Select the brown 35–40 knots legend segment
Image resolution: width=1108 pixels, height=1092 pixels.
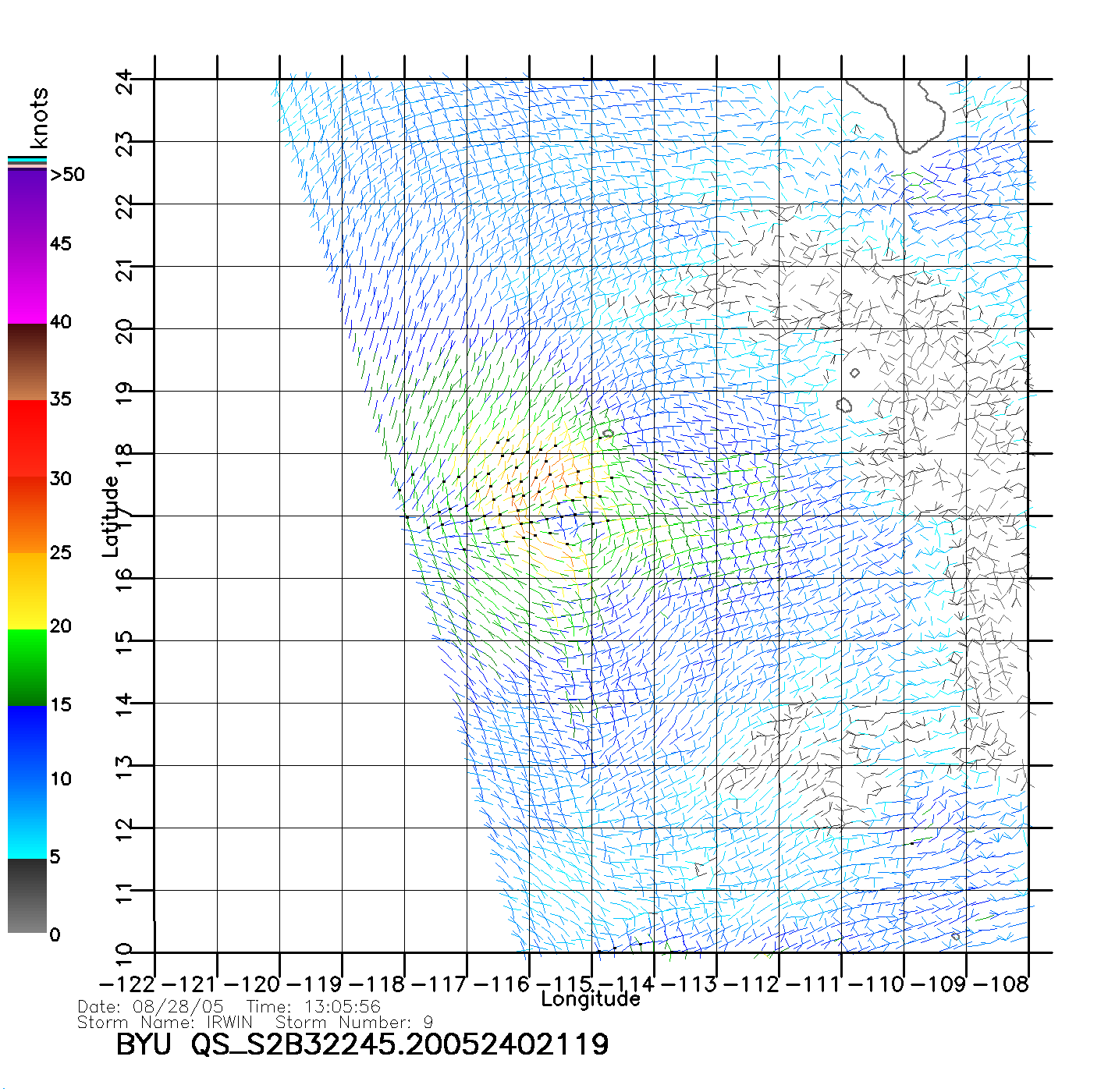pos(27,362)
